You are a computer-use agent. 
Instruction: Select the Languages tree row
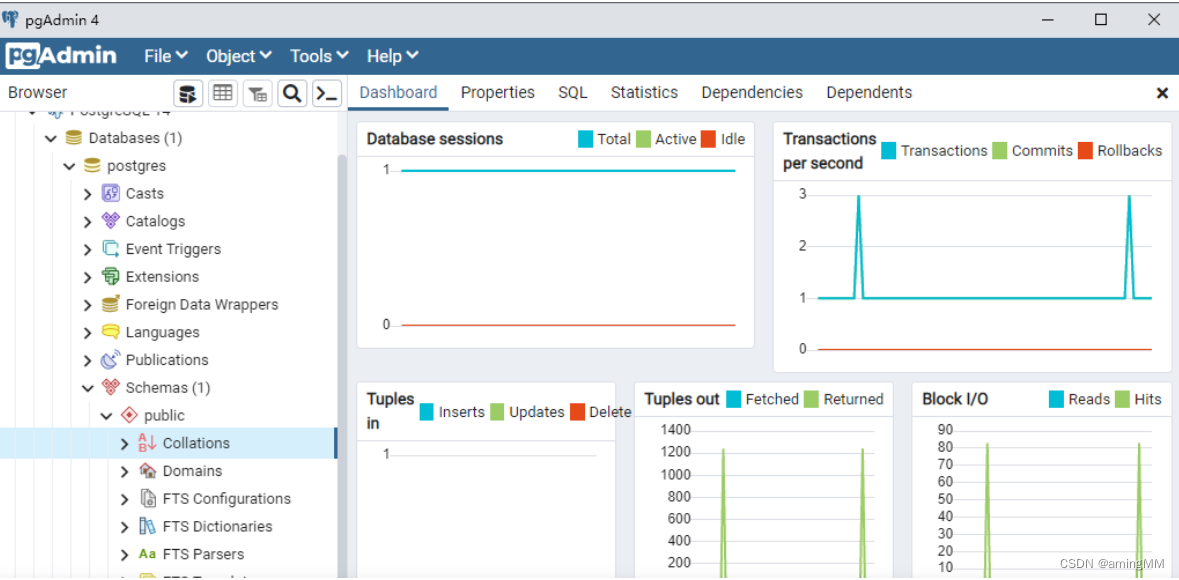pos(167,332)
